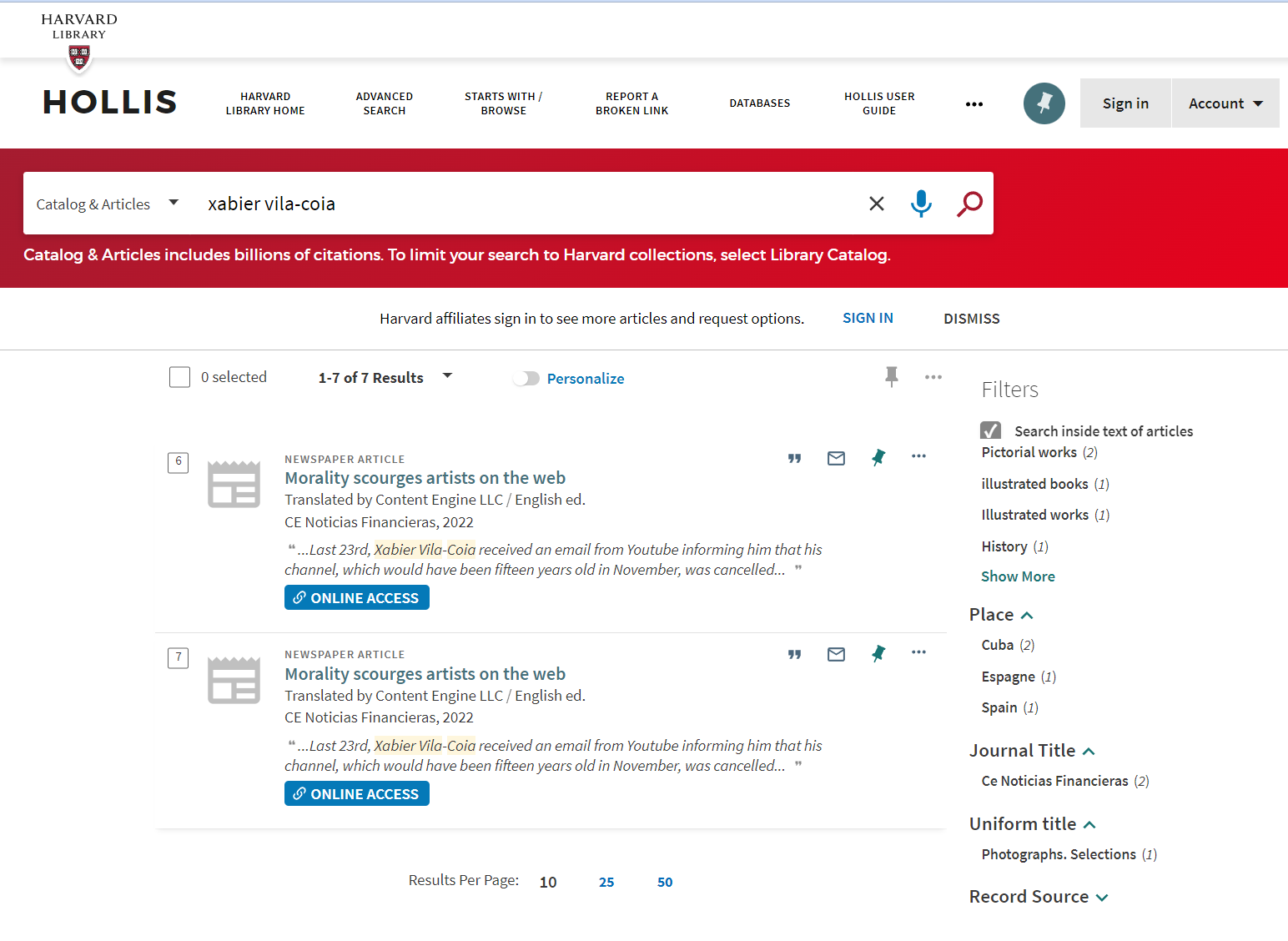Screen dimensions: 1288x941
Task: Dismiss the Harvard affiliates banner
Action: coord(971,319)
